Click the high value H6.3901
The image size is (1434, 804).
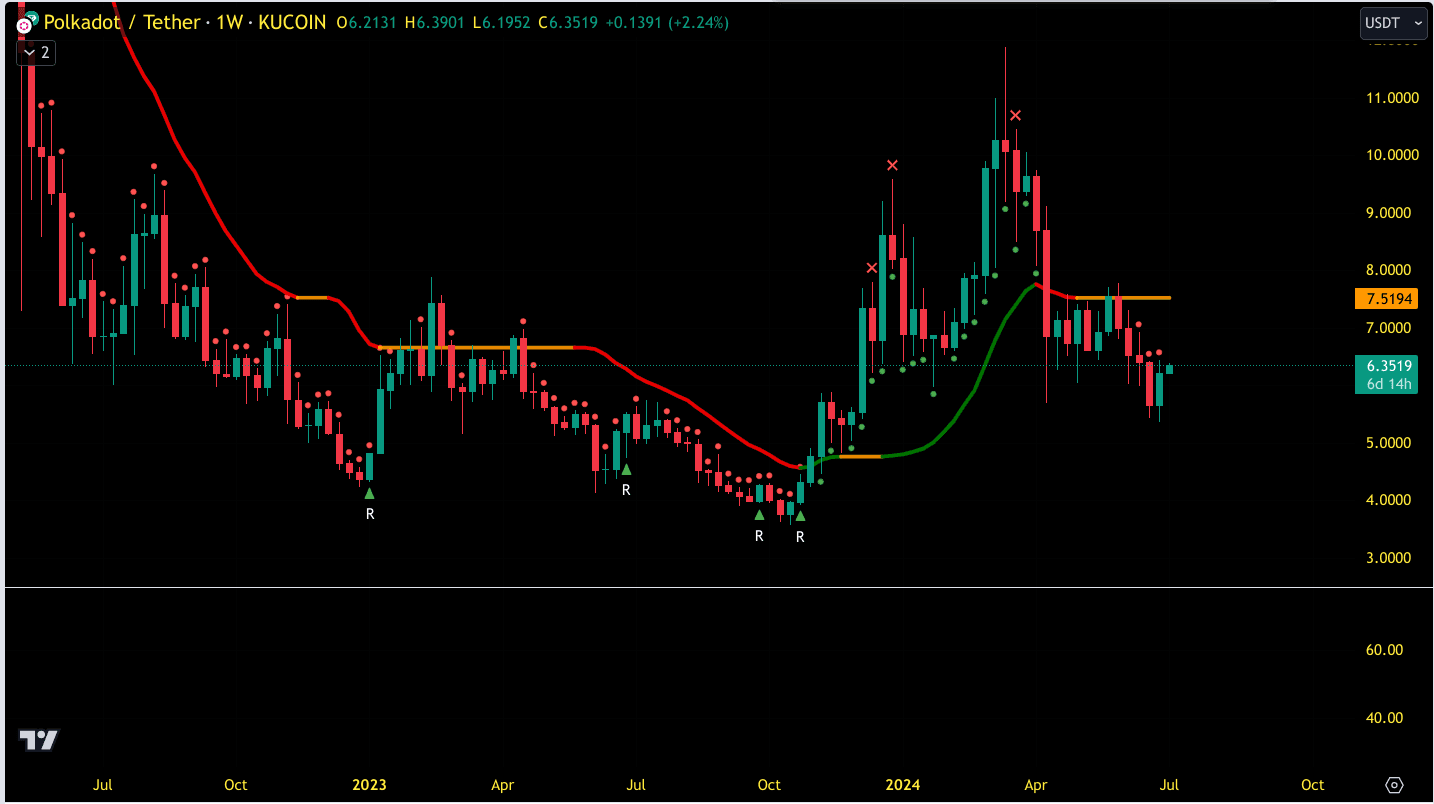[x=436, y=22]
